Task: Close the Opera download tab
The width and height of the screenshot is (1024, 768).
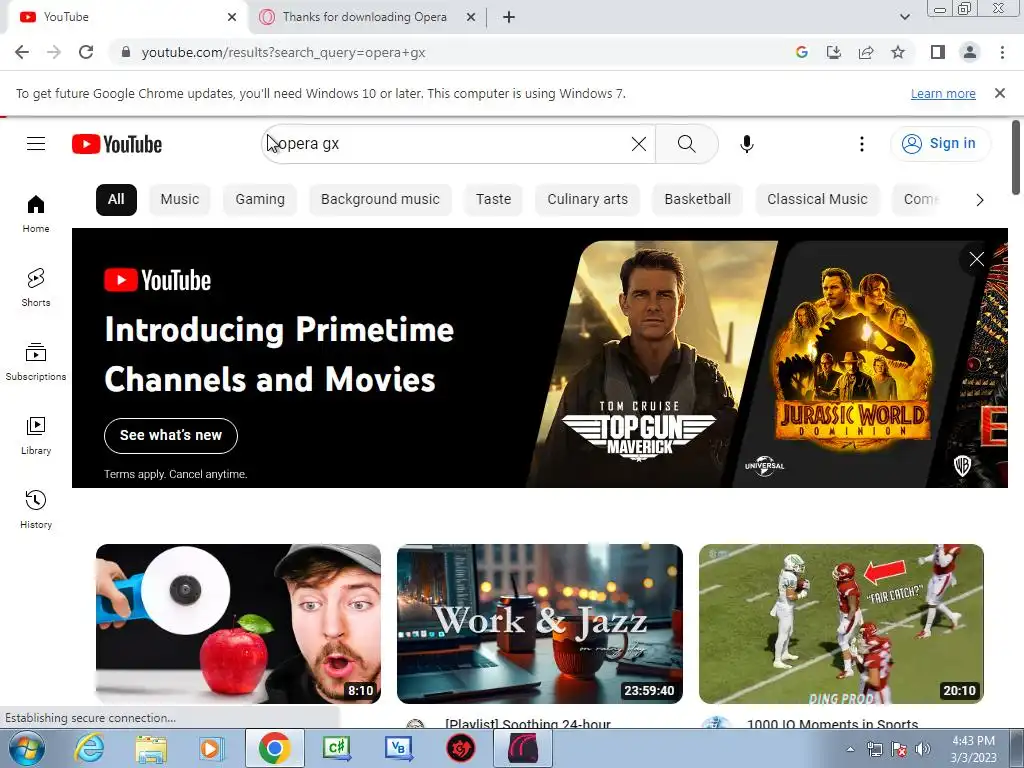Action: 470,17
